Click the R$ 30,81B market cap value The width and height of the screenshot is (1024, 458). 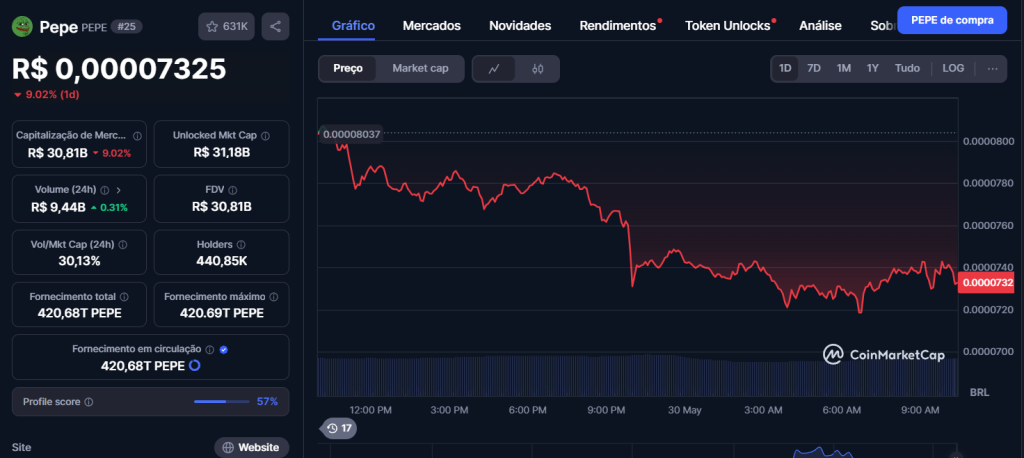point(57,153)
